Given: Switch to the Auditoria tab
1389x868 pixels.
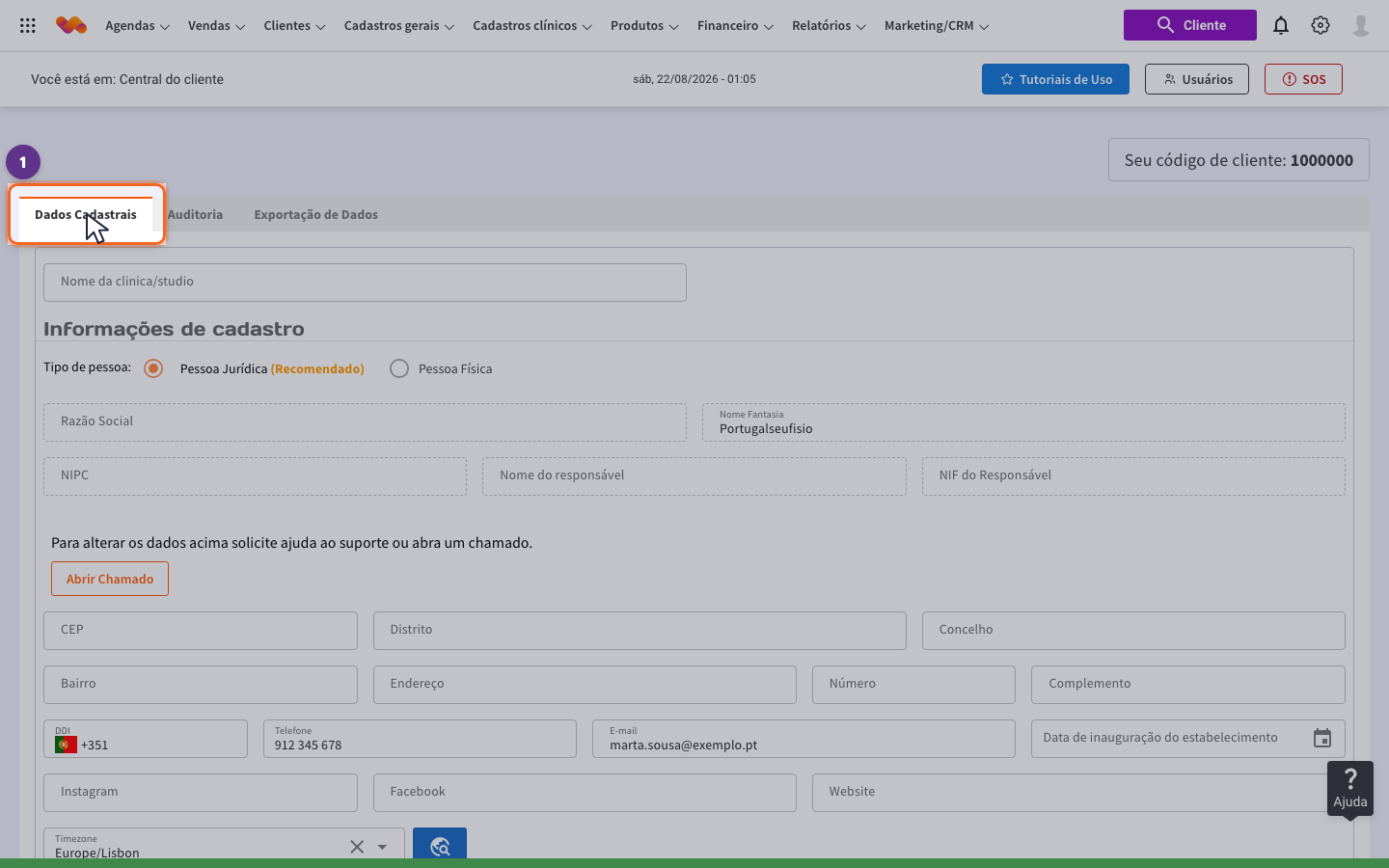Looking at the screenshot, I should click(195, 214).
